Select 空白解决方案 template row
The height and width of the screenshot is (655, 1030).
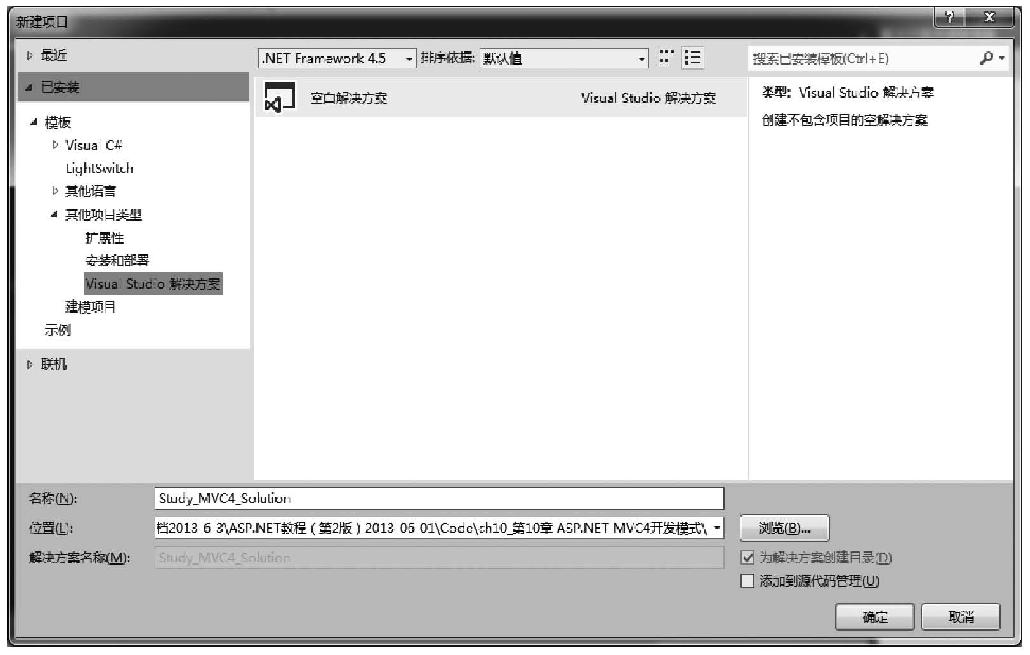point(501,98)
